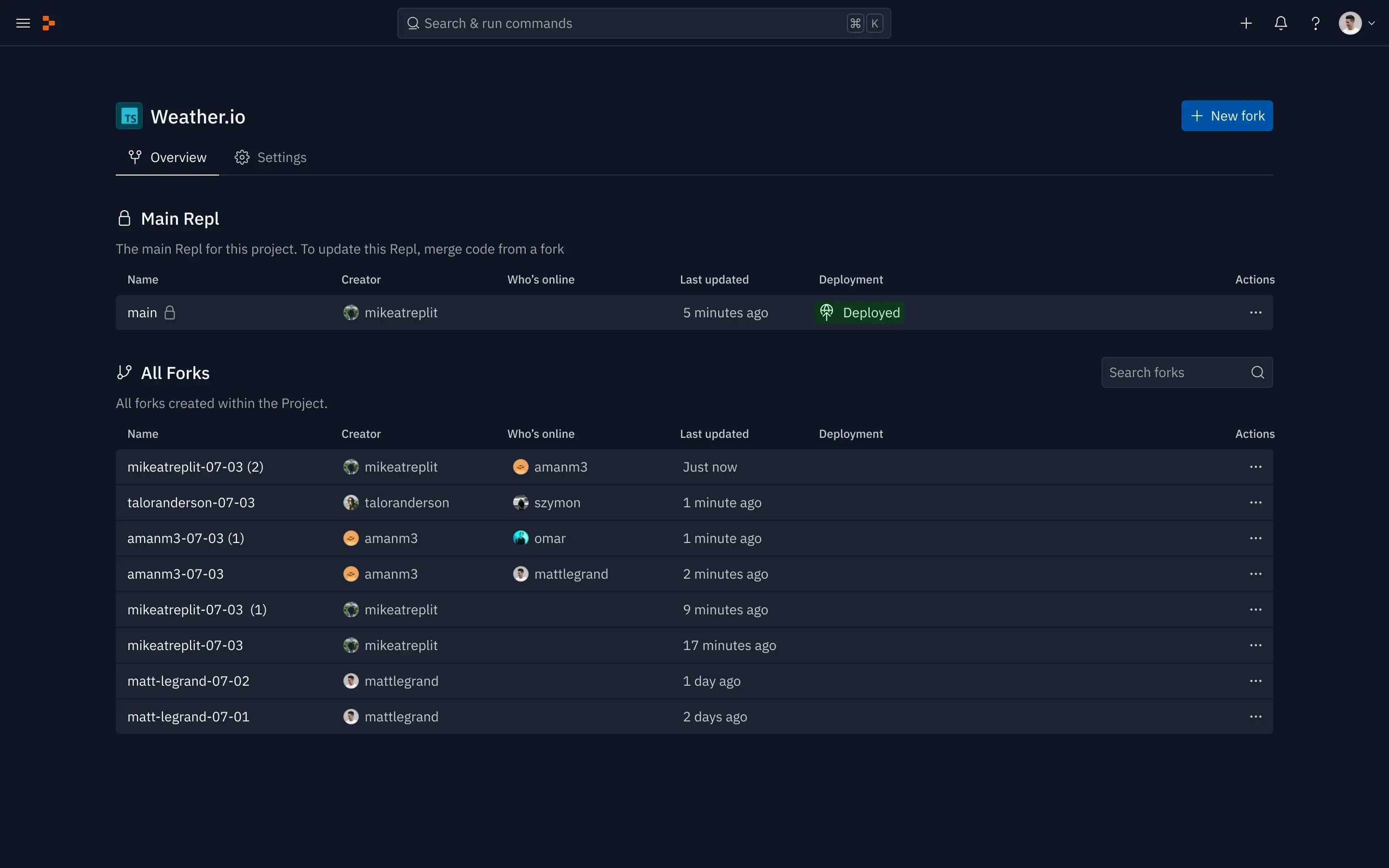
Task: Click the lock icon next to Main Repl
Action: (124, 218)
